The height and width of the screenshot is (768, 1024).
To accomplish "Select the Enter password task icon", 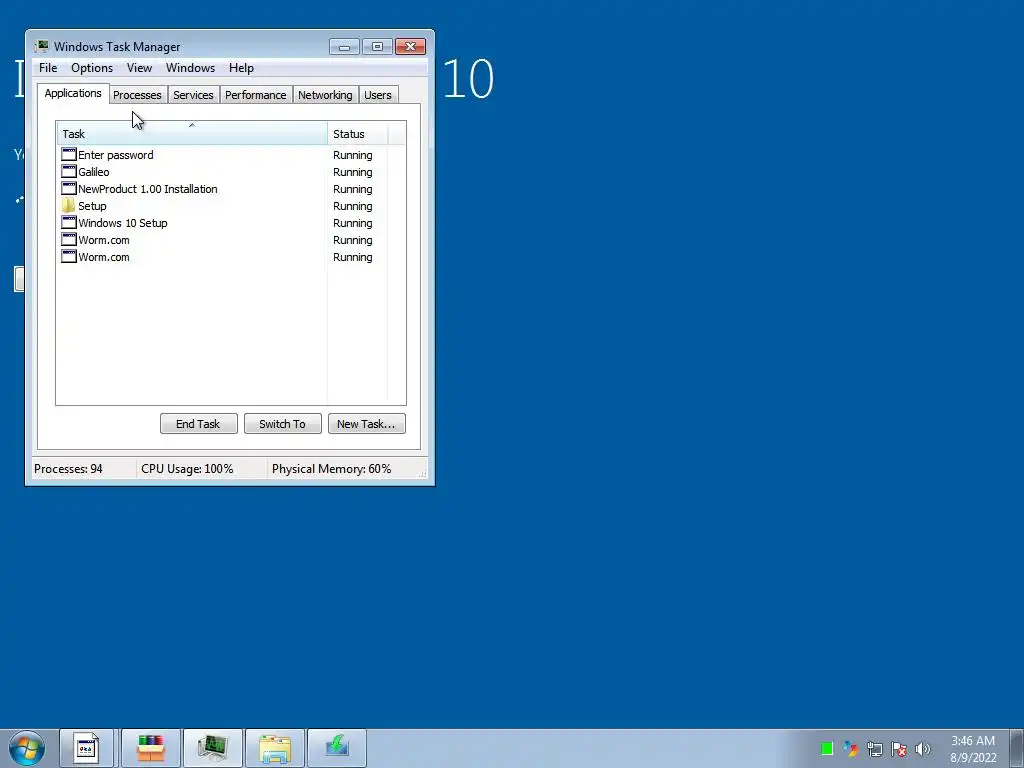I will pos(69,155).
